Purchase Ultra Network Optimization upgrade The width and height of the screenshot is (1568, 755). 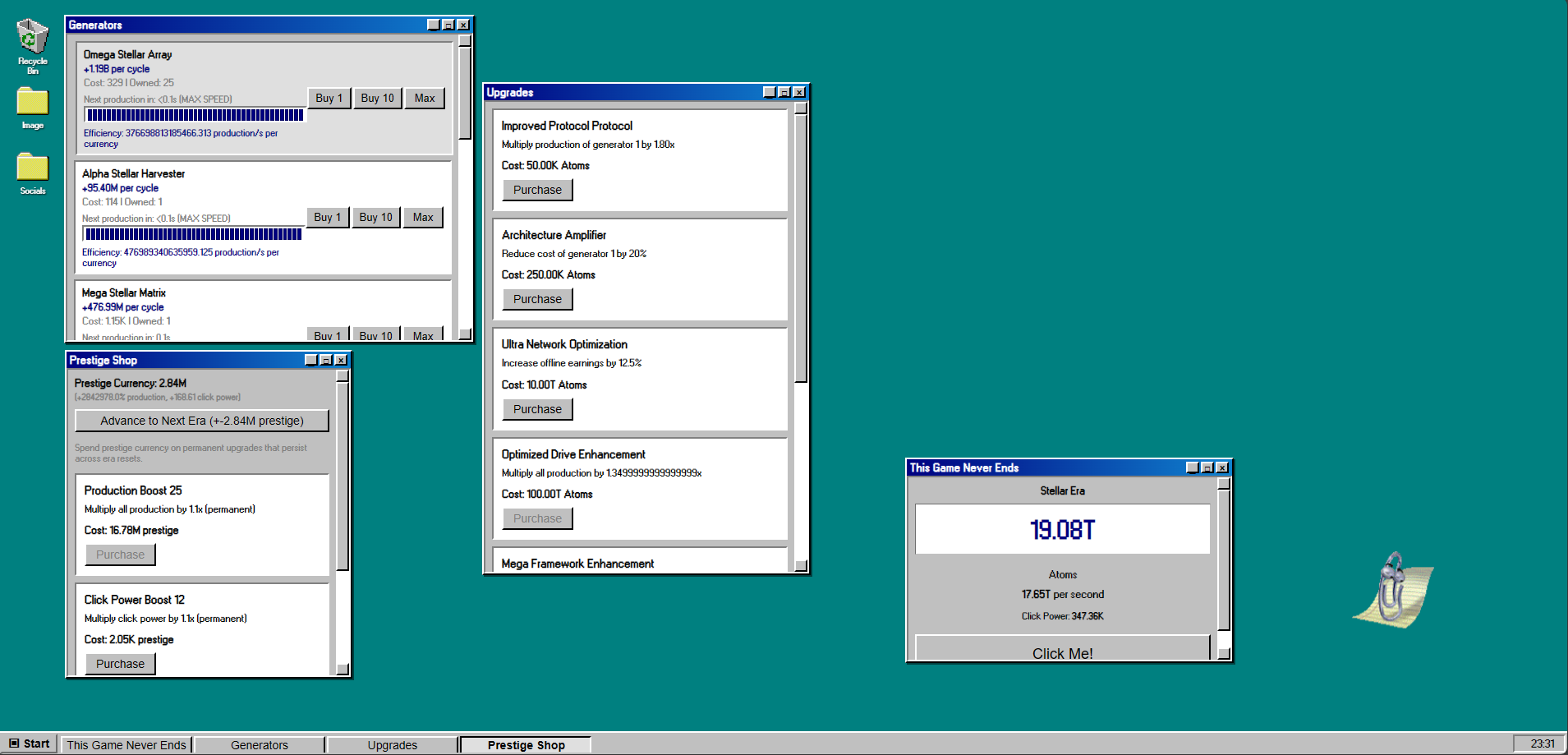pos(538,409)
